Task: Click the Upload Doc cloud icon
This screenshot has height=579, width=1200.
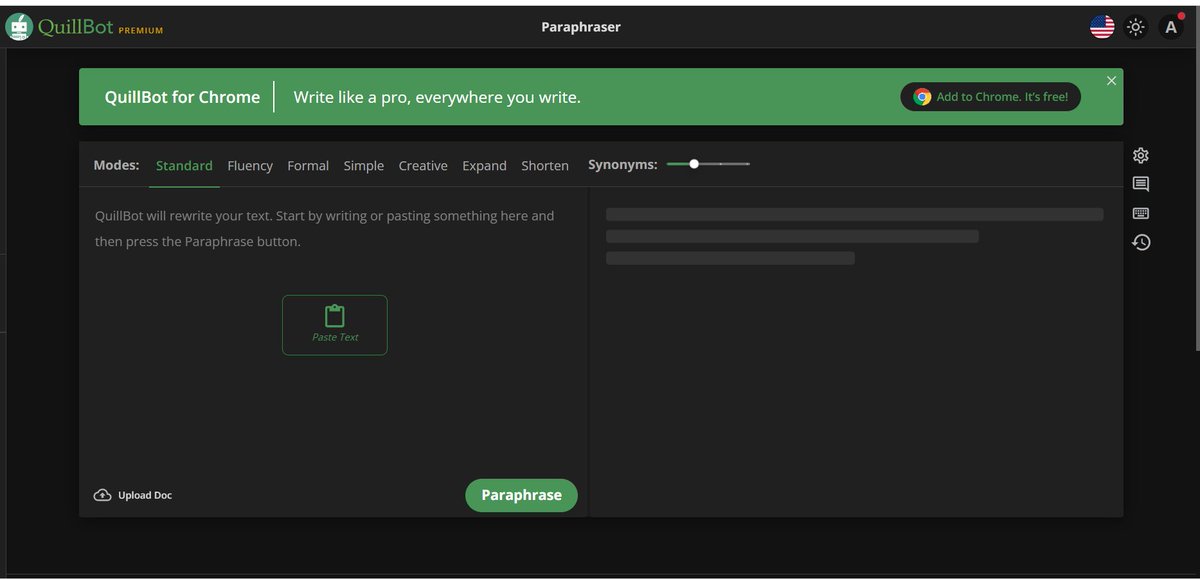Action: (x=102, y=495)
